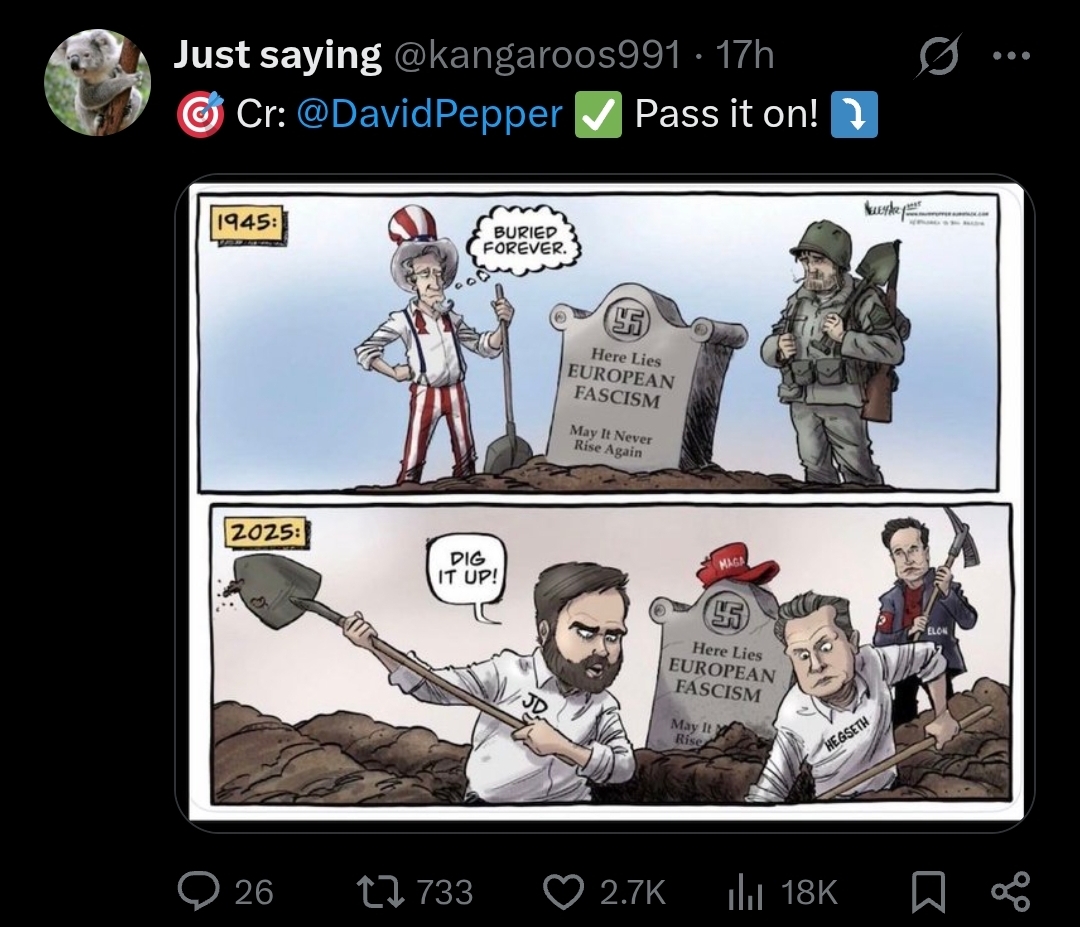1080x927 pixels.
Task: Like the post with the heart icon
Action: 563,892
